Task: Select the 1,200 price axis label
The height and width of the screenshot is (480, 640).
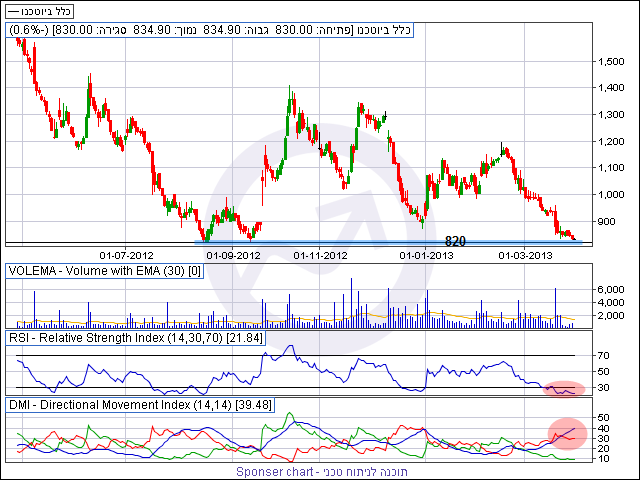Action: tap(611, 142)
